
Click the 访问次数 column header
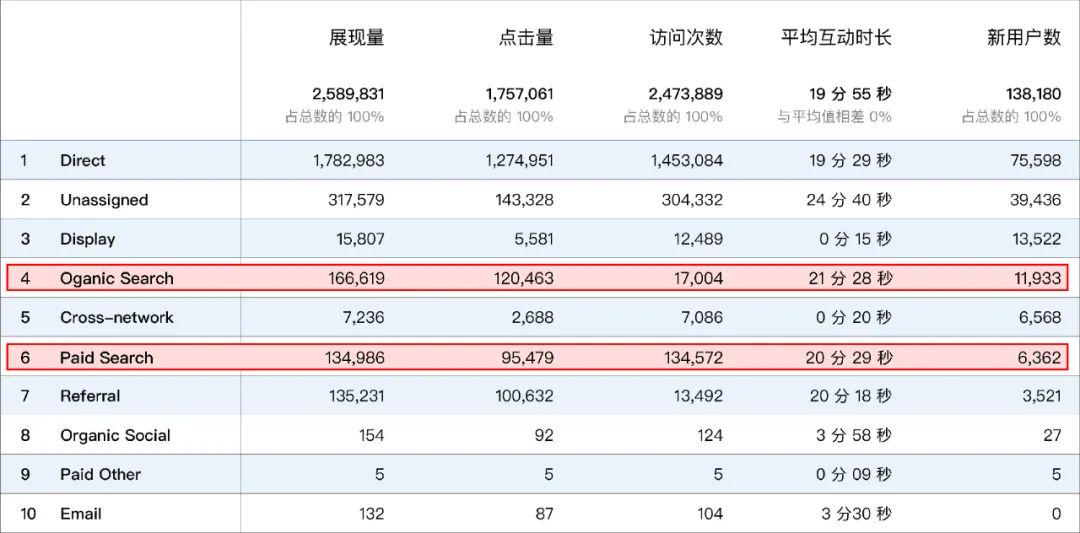coord(685,38)
